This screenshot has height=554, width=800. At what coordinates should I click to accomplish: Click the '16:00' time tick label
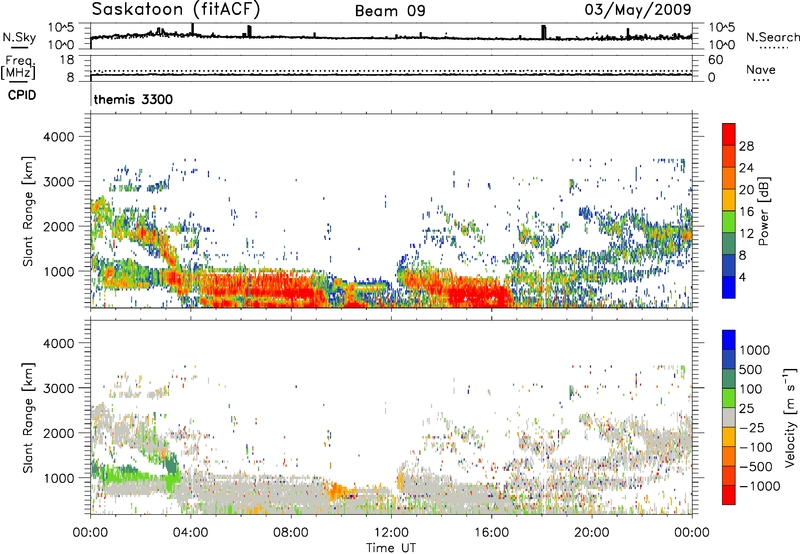click(x=491, y=533)
